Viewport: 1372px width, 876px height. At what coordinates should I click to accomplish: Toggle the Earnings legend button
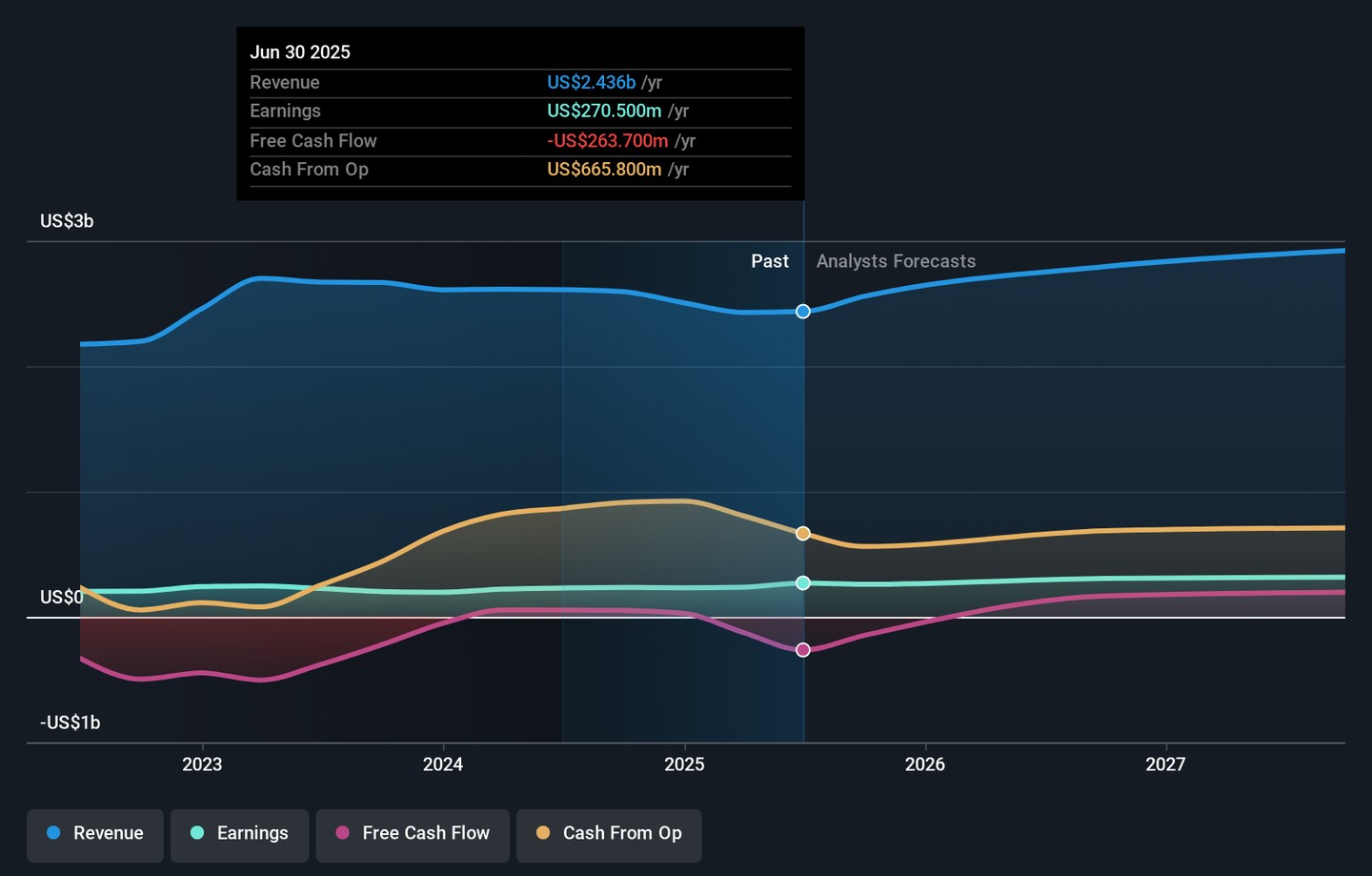click(239, 834)
